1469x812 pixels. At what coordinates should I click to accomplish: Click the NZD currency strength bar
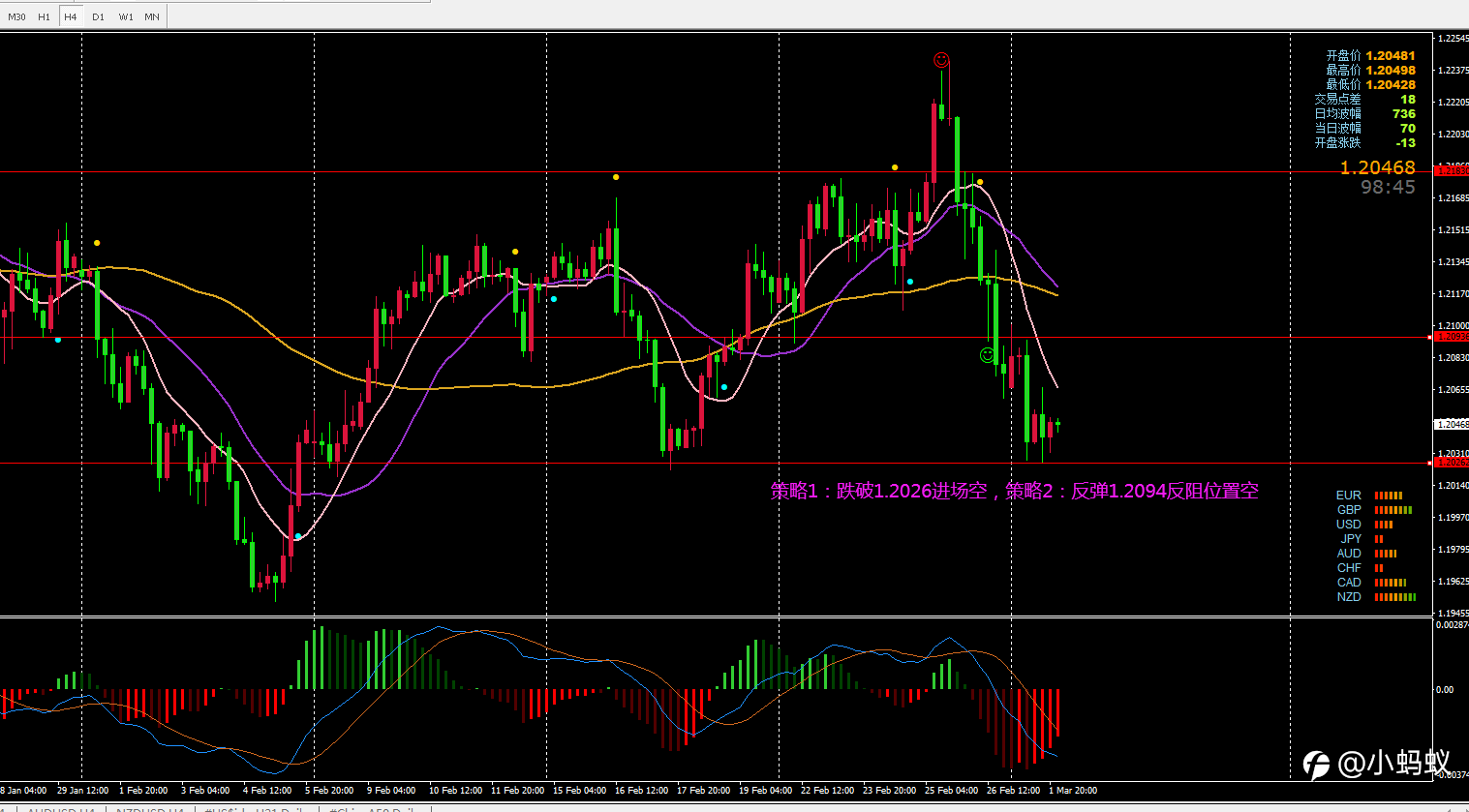1395,597
